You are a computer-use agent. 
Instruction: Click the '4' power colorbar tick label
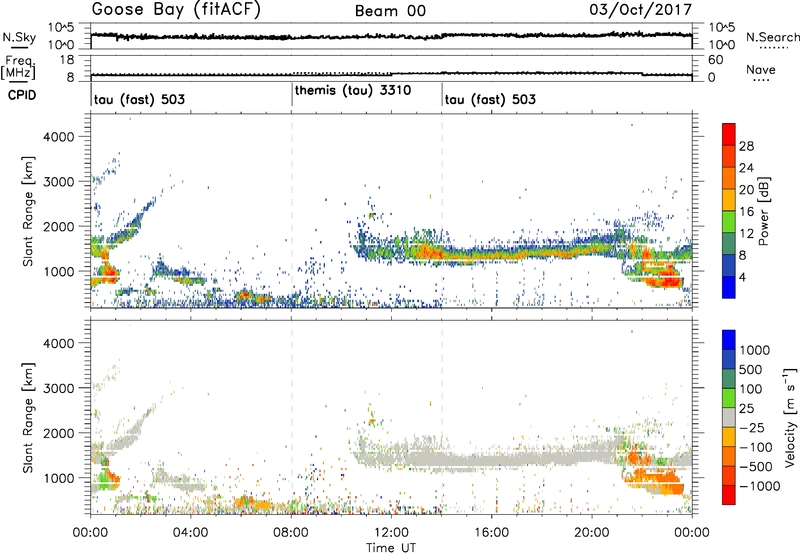tap(742, 277)
